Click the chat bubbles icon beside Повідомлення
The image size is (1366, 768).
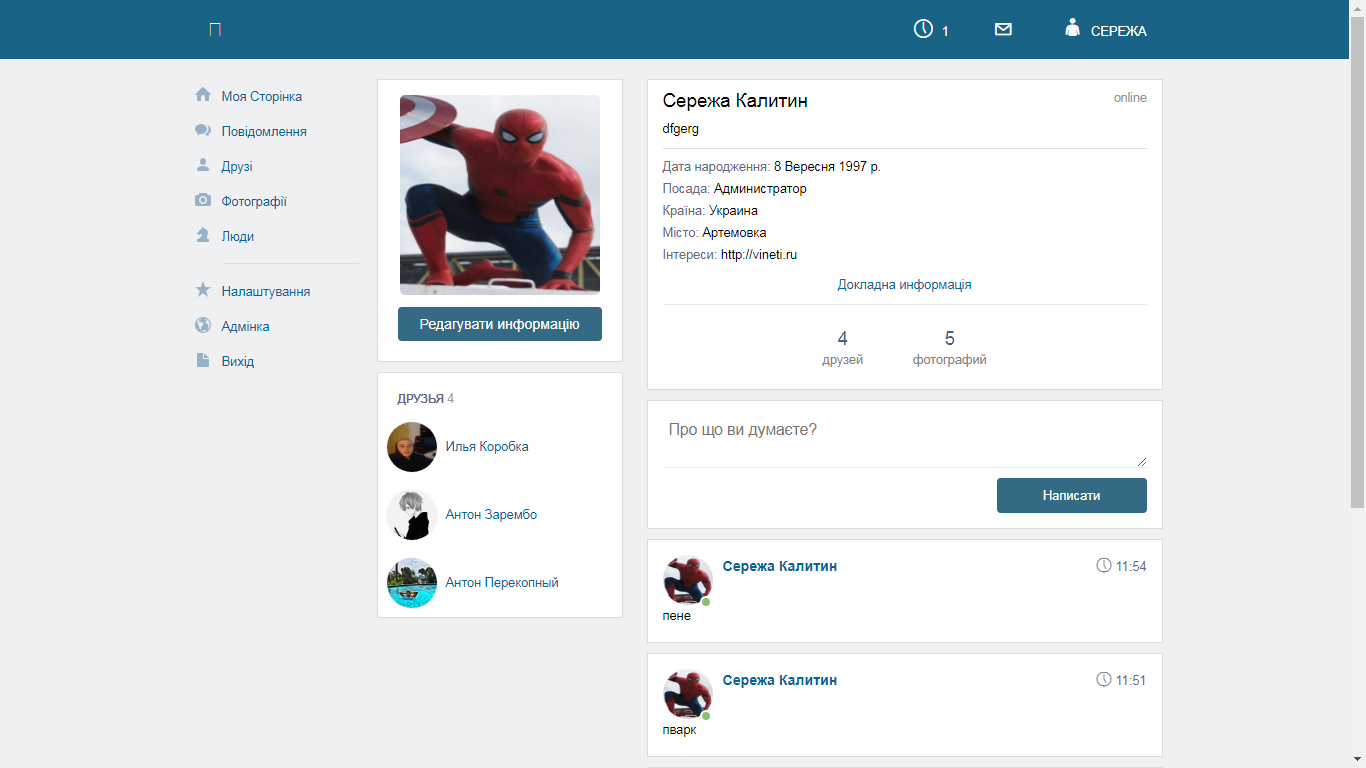coord(203,130)
